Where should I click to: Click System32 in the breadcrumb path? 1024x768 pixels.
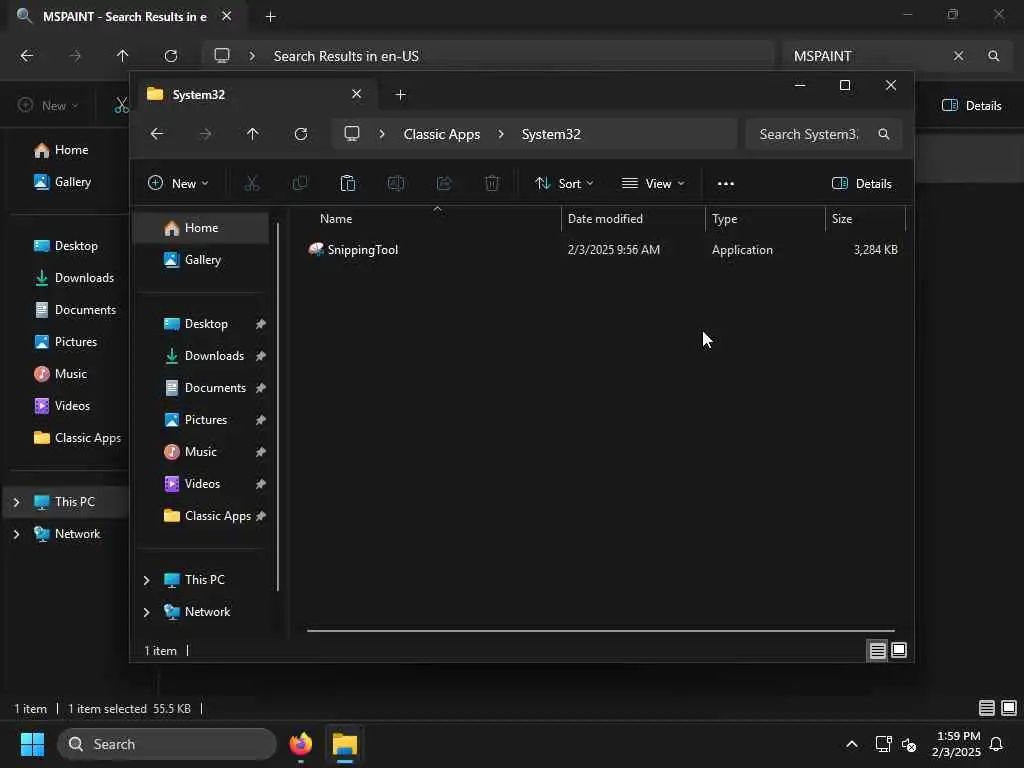click(x=551, y=134)
